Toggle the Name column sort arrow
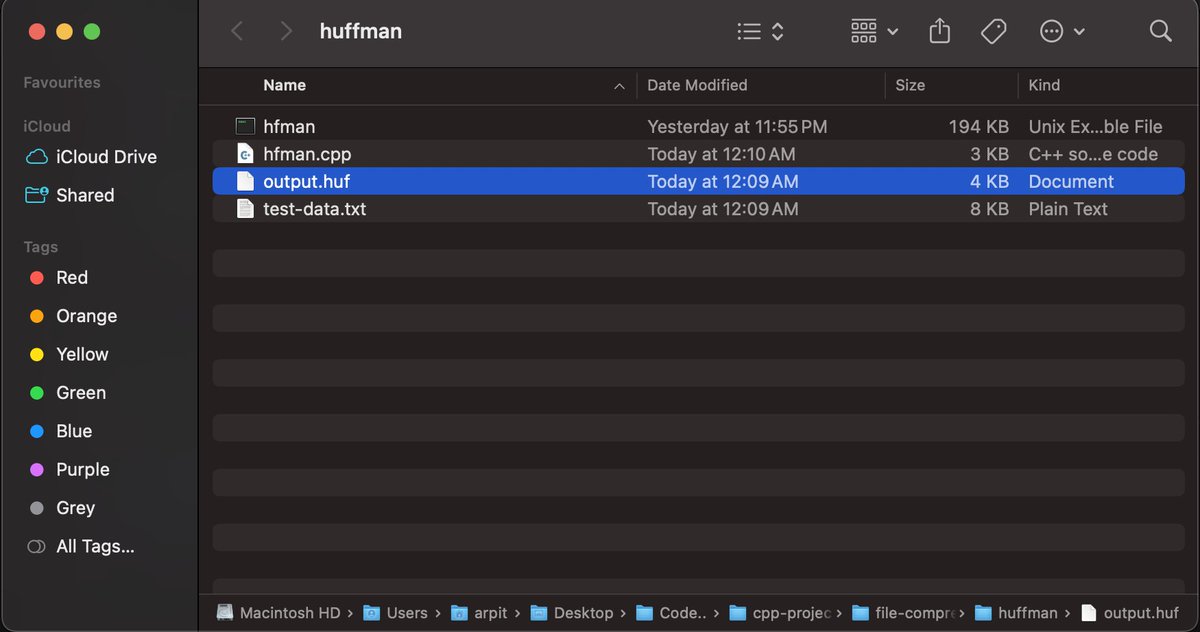1200x632 pixels. pos(619,86)
